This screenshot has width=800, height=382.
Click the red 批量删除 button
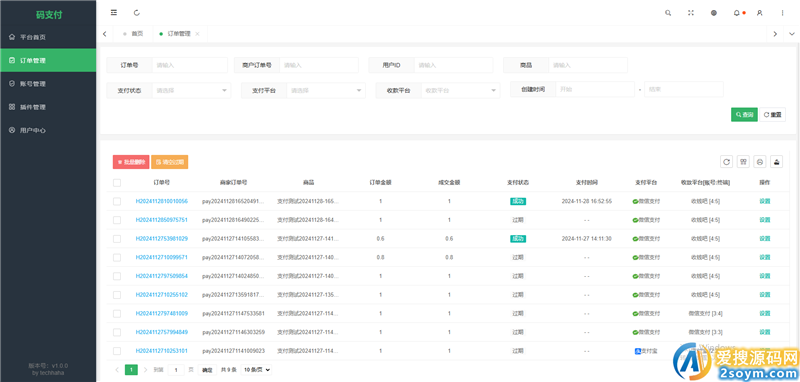[x=131, y=162]
